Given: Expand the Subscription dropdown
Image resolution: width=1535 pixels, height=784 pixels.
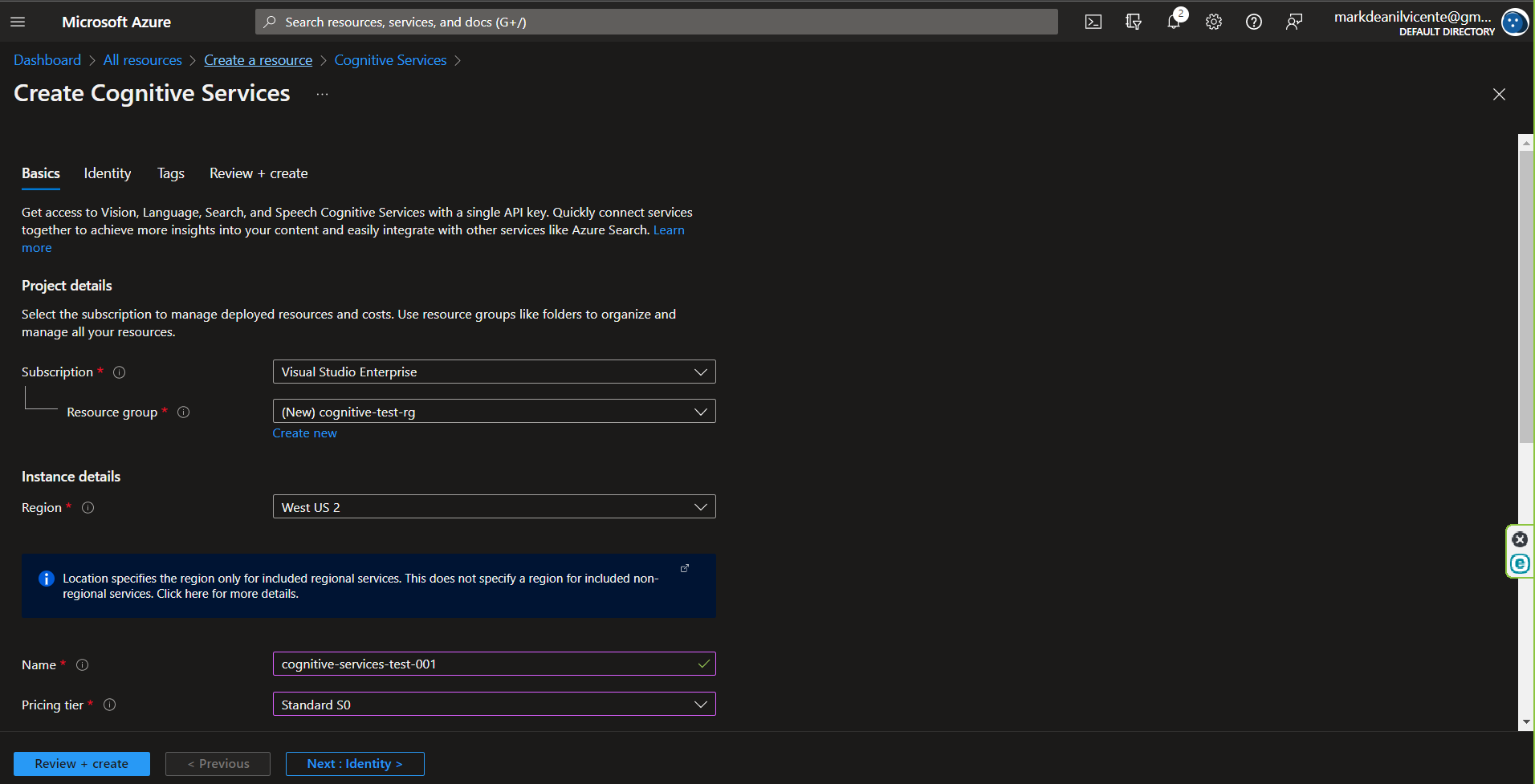Looking at the screenshot, I should point(494,372).
